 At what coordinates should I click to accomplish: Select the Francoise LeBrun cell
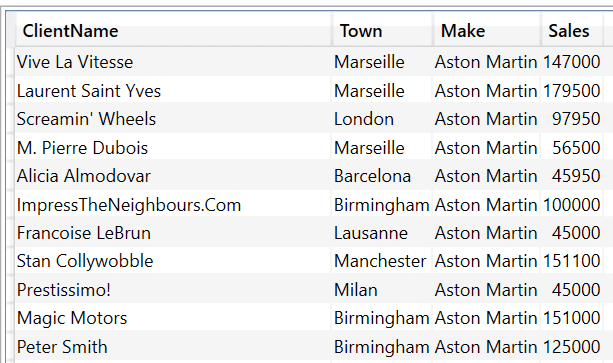[x=173, y=233]
